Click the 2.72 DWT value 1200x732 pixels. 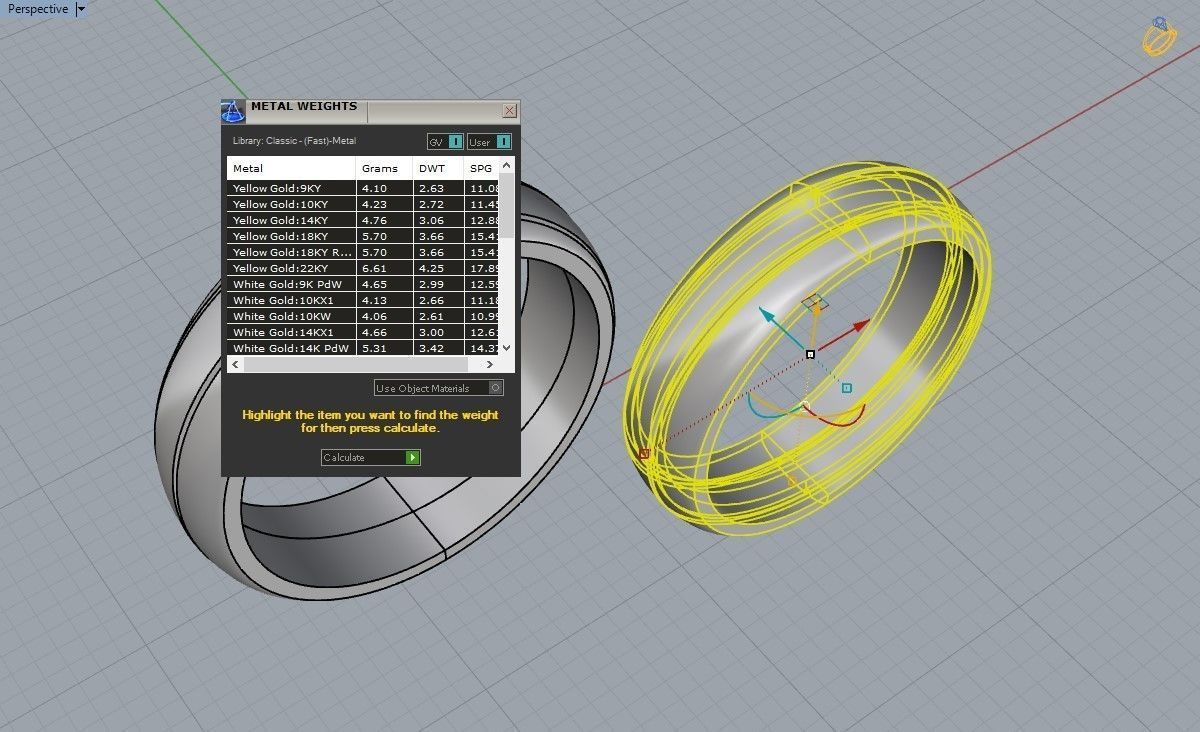tap(431, 204)
